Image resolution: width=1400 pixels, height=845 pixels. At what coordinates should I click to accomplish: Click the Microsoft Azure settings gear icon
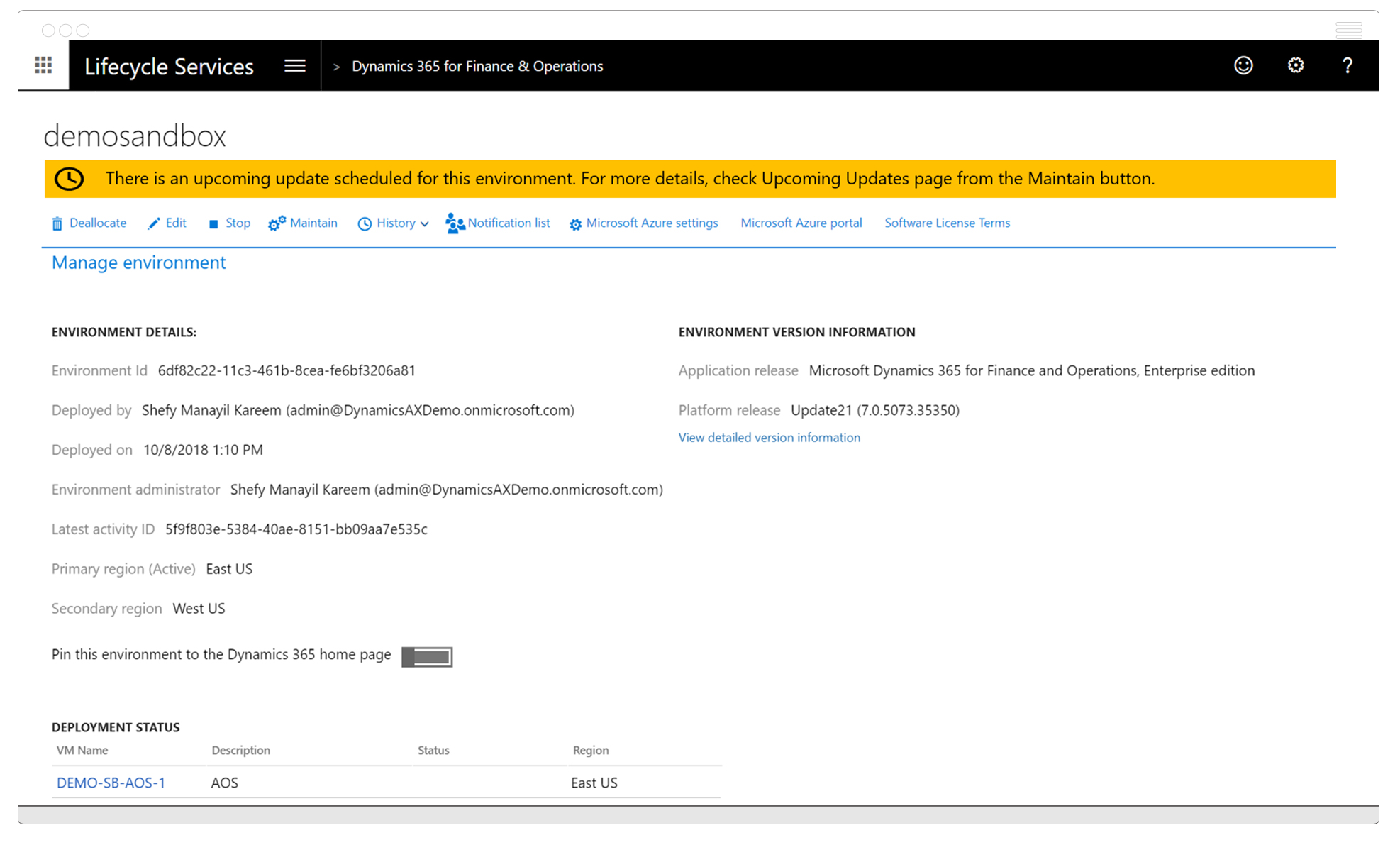[576, 222]
